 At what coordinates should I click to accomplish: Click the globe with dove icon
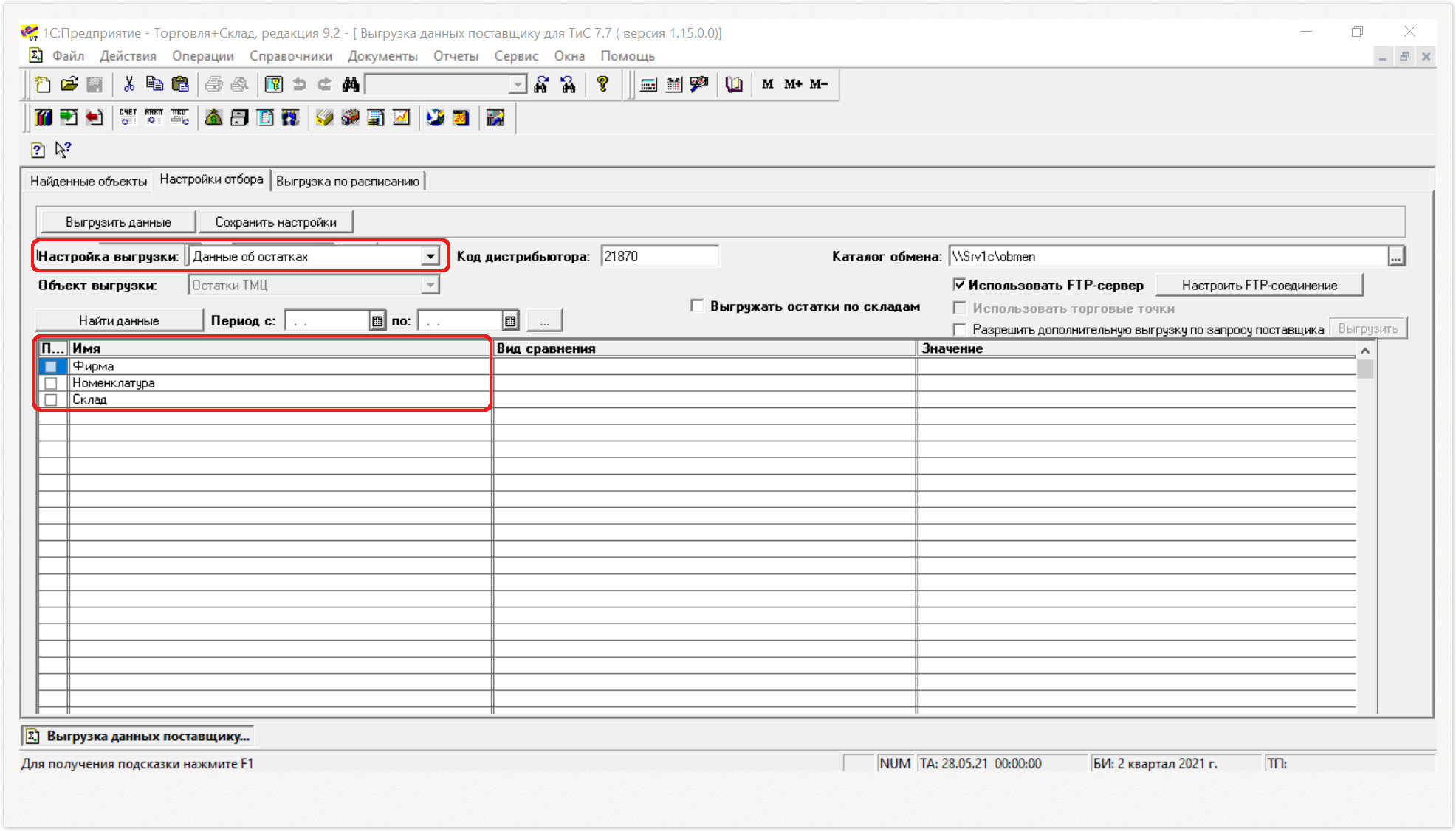(x=436, y=117)
